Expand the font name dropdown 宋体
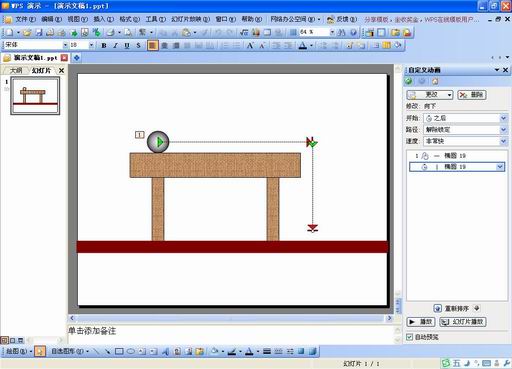512x369 pixels. coord(65,45)
